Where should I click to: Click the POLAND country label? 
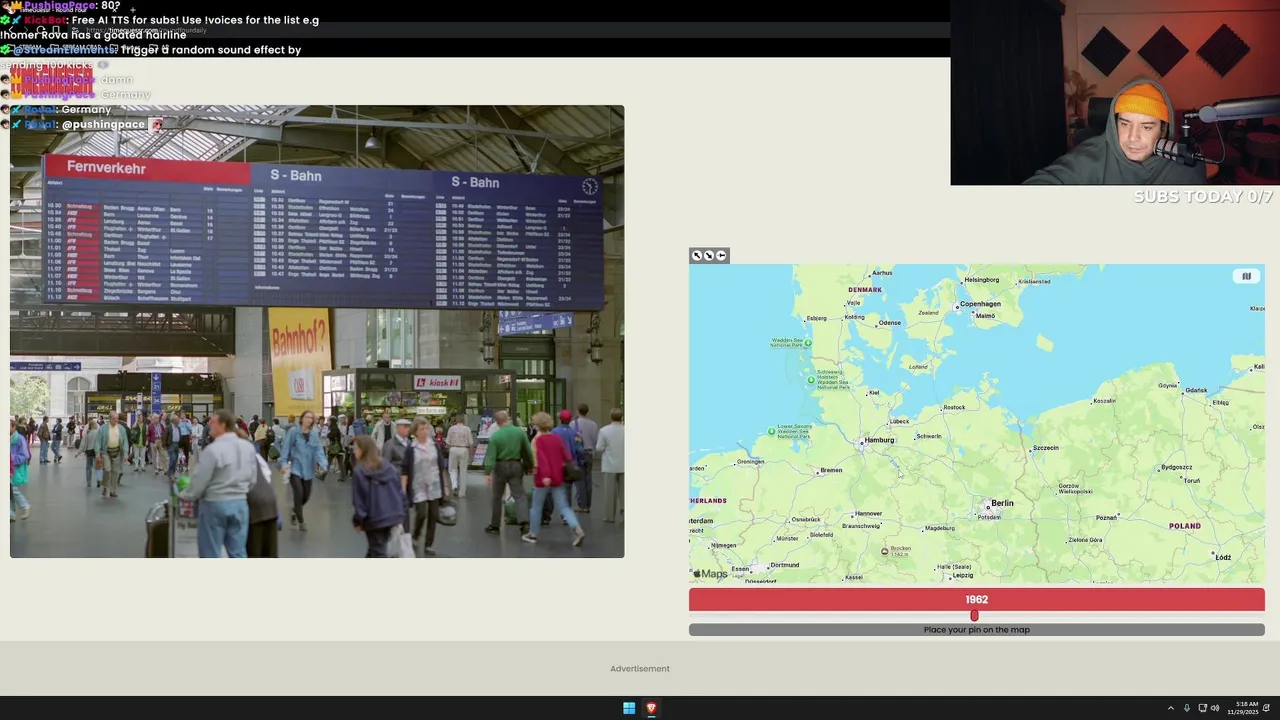coord(1185,526)
